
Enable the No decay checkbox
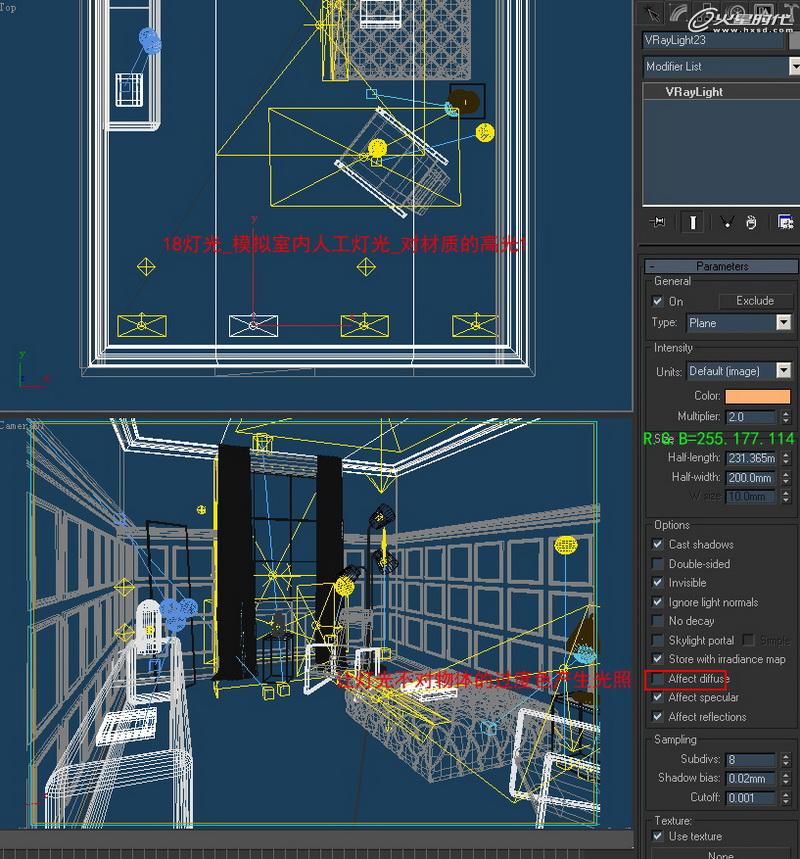(658, 621)
